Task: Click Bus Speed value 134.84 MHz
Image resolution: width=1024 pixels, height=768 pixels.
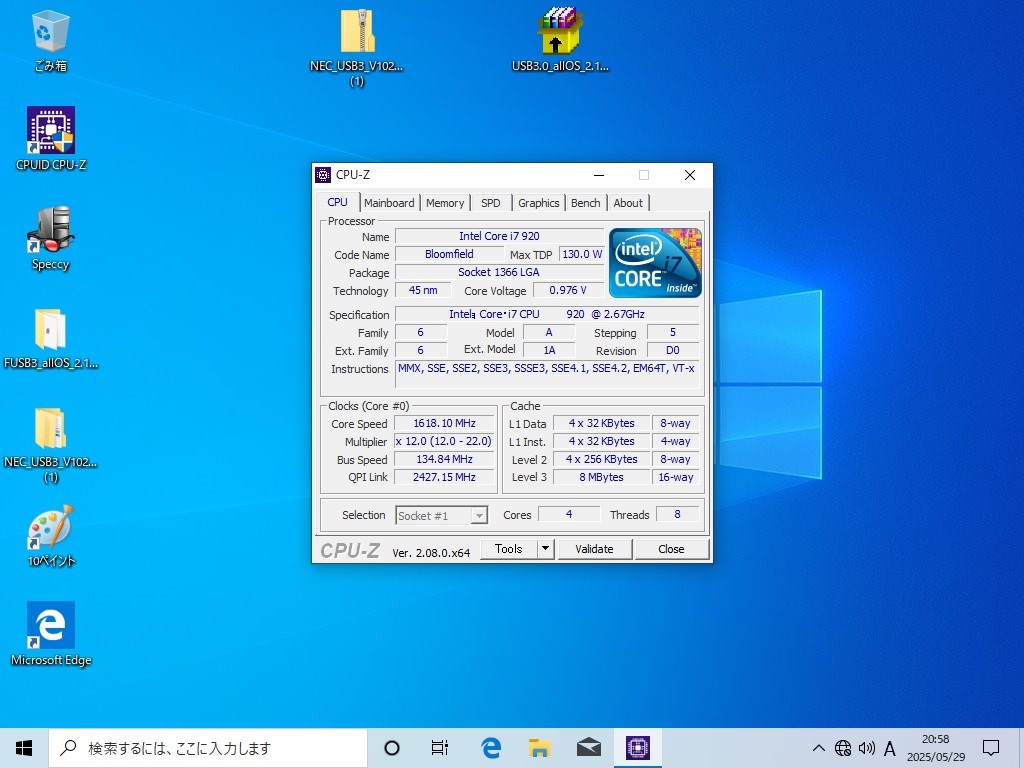Action: pyautogui.click(x=444, y=459)
